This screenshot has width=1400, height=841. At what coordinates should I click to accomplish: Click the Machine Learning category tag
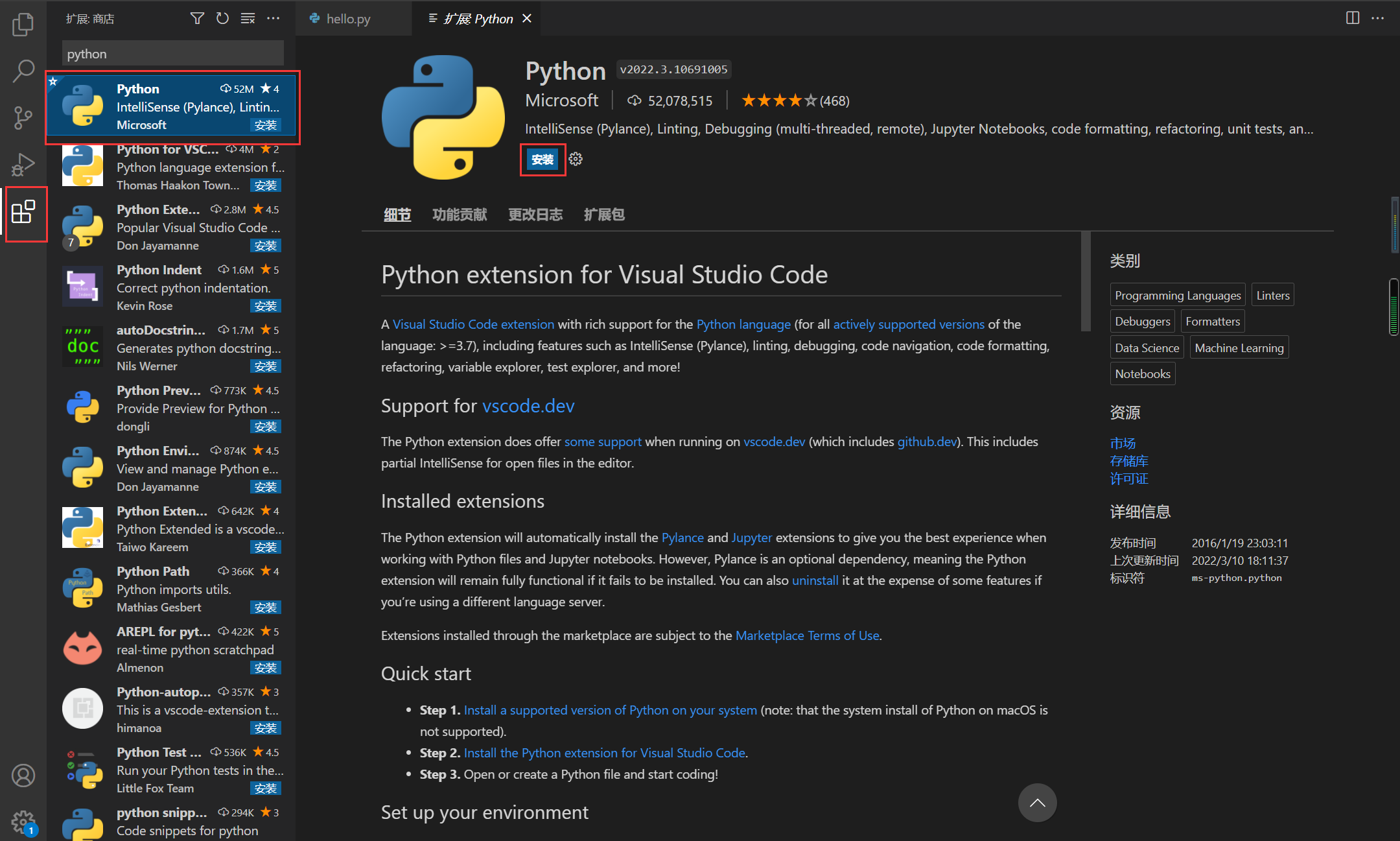(1239, 348)
